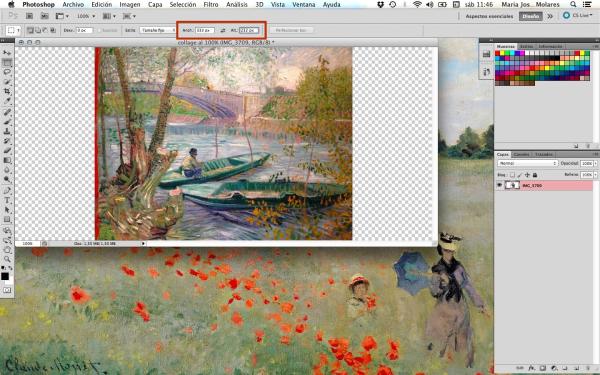Open the Estilo fixed size dropdown
Viewport: 600px width, 375px height.
click(157, 30)
